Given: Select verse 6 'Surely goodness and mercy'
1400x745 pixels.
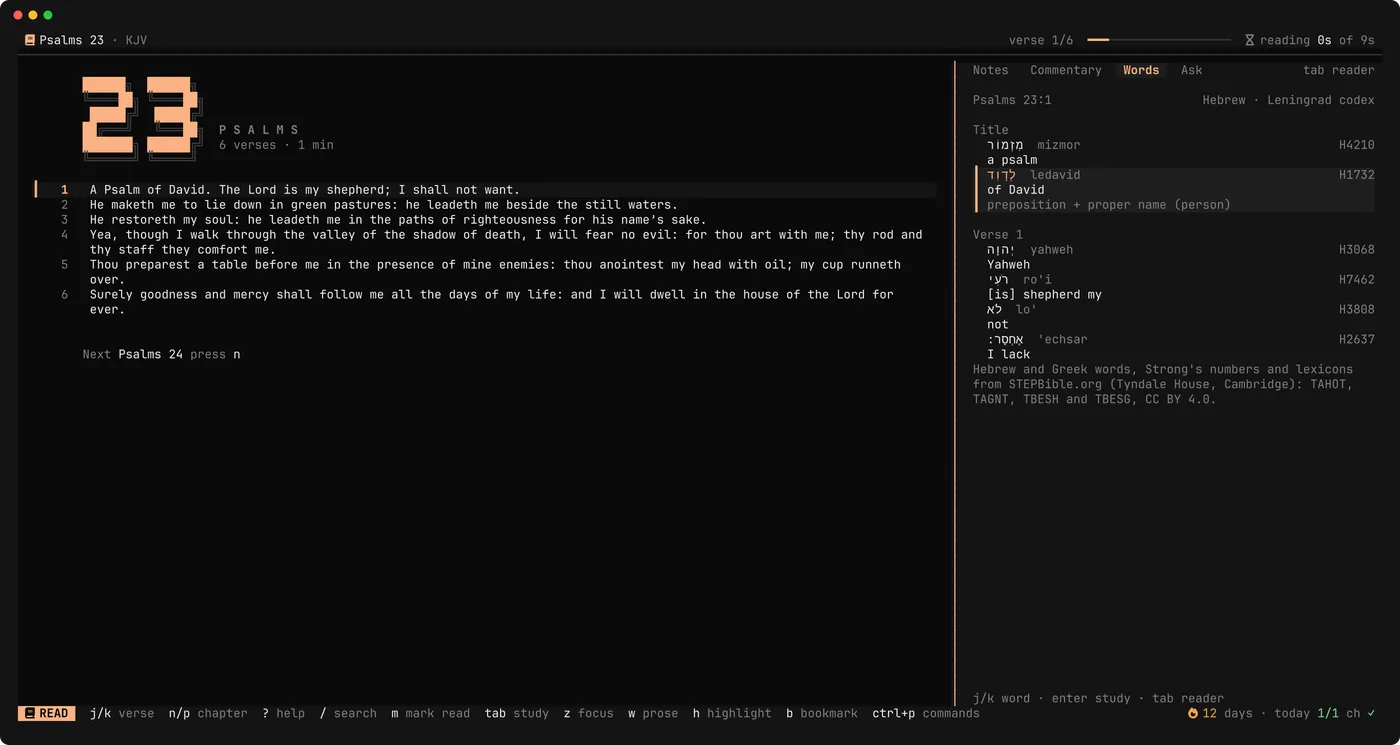Looking at the screenshot, I should coord(491,302).
